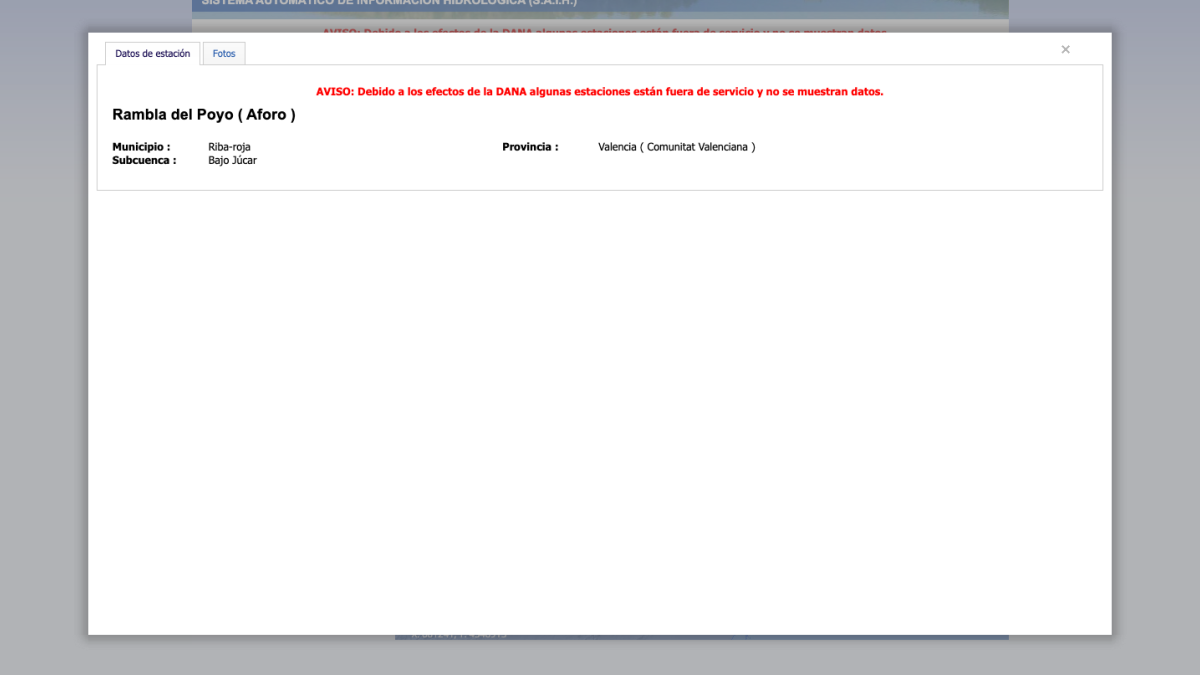Close the station details dialog
Screen dimensions: 1200x675
coord(1065,50)
